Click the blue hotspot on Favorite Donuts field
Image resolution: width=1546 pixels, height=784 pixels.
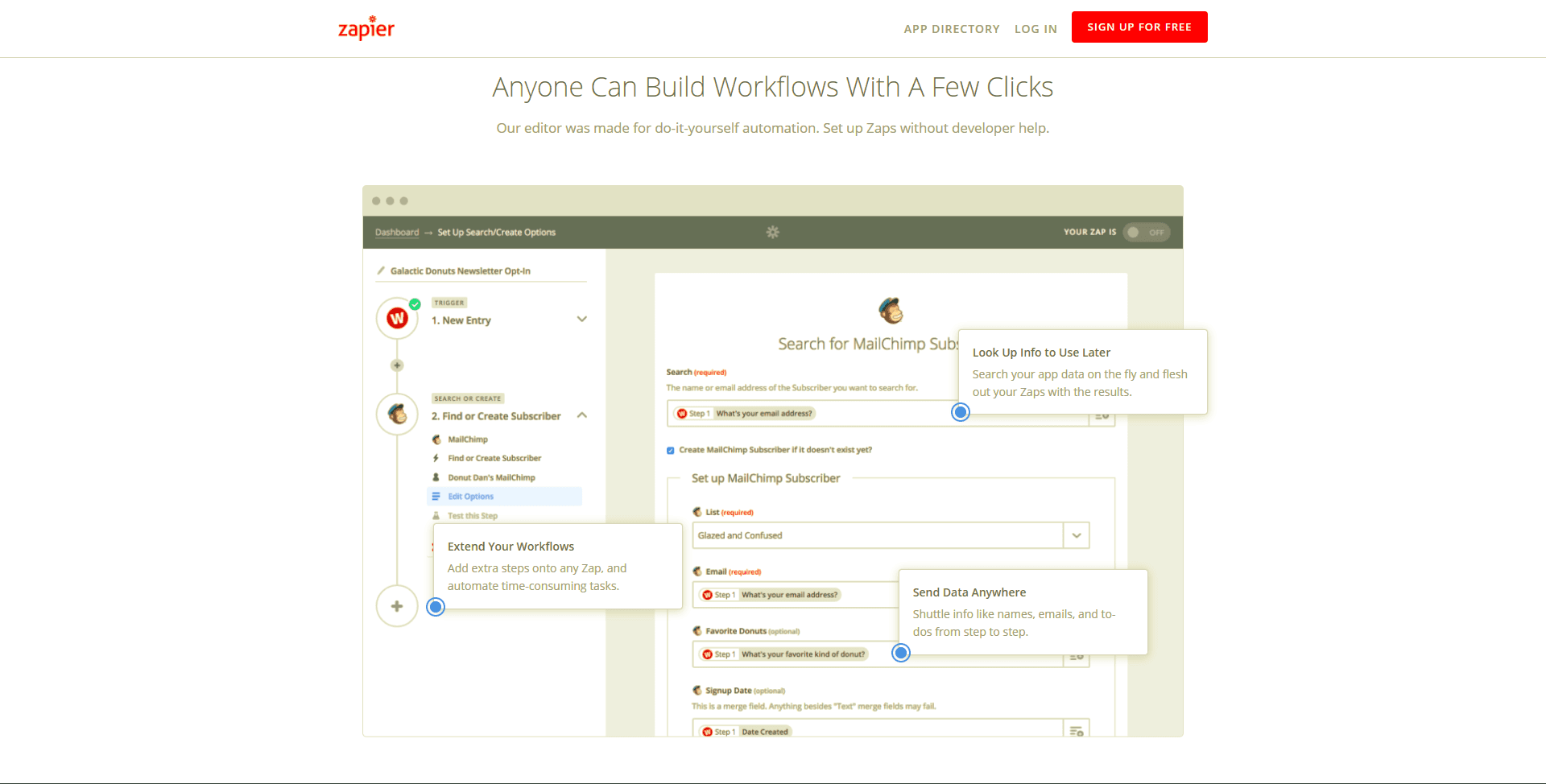[x=901, y=653]
